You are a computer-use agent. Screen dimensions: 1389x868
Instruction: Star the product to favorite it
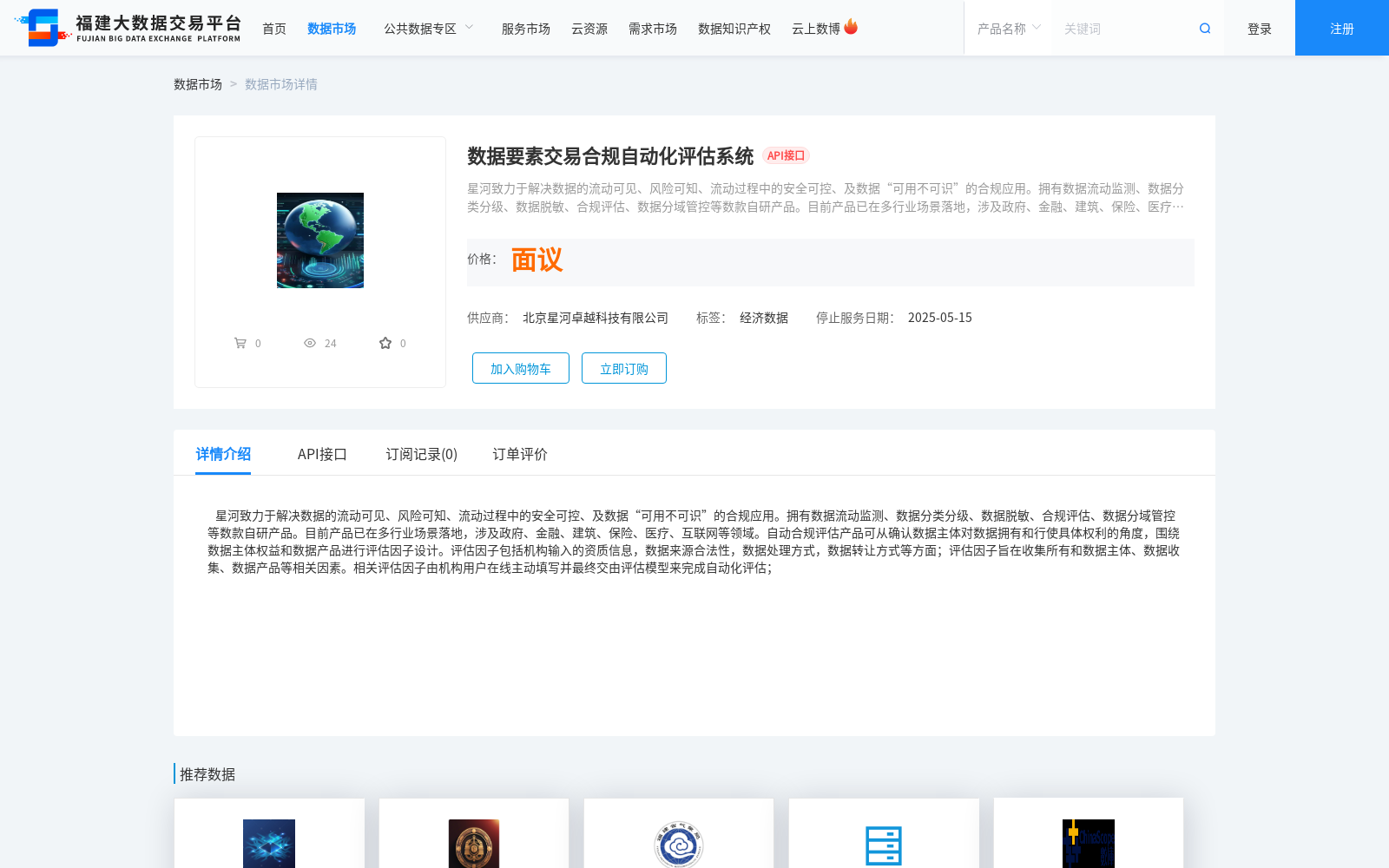click(x=385, y=342)
